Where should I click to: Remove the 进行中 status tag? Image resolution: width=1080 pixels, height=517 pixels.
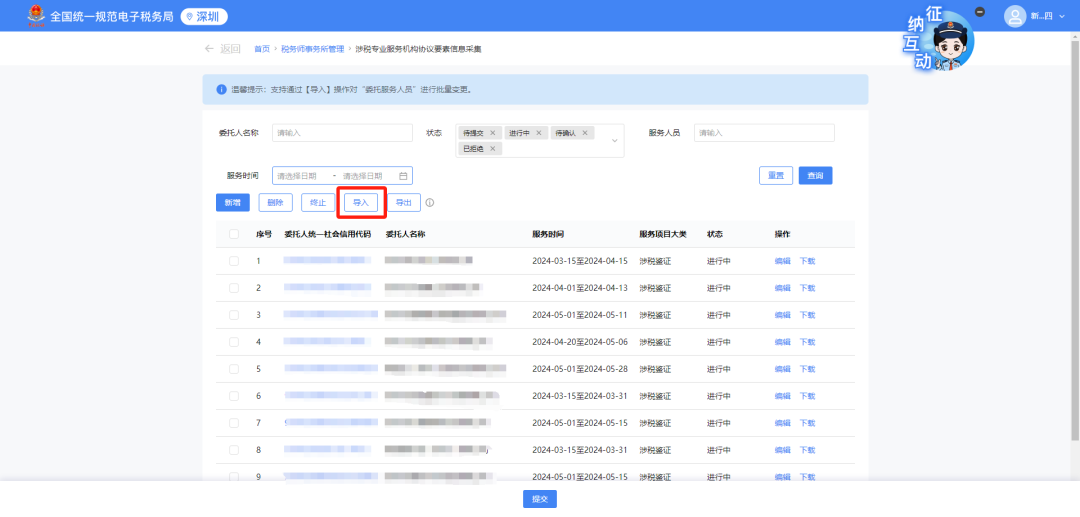coord(539,133)
